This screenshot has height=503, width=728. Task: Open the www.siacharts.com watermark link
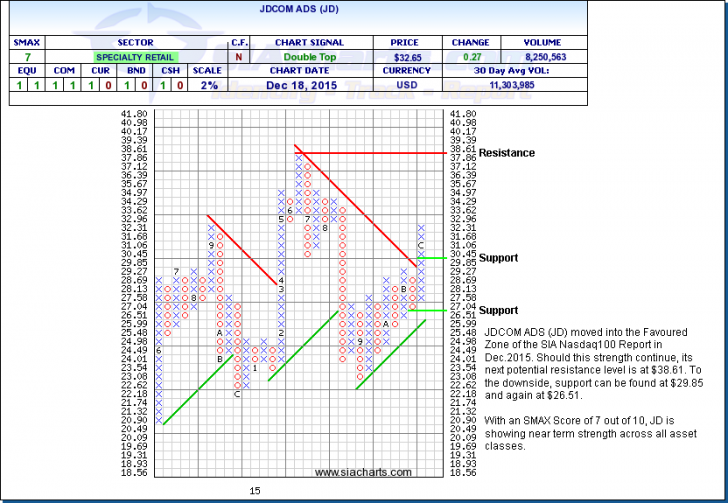point(361,472)
